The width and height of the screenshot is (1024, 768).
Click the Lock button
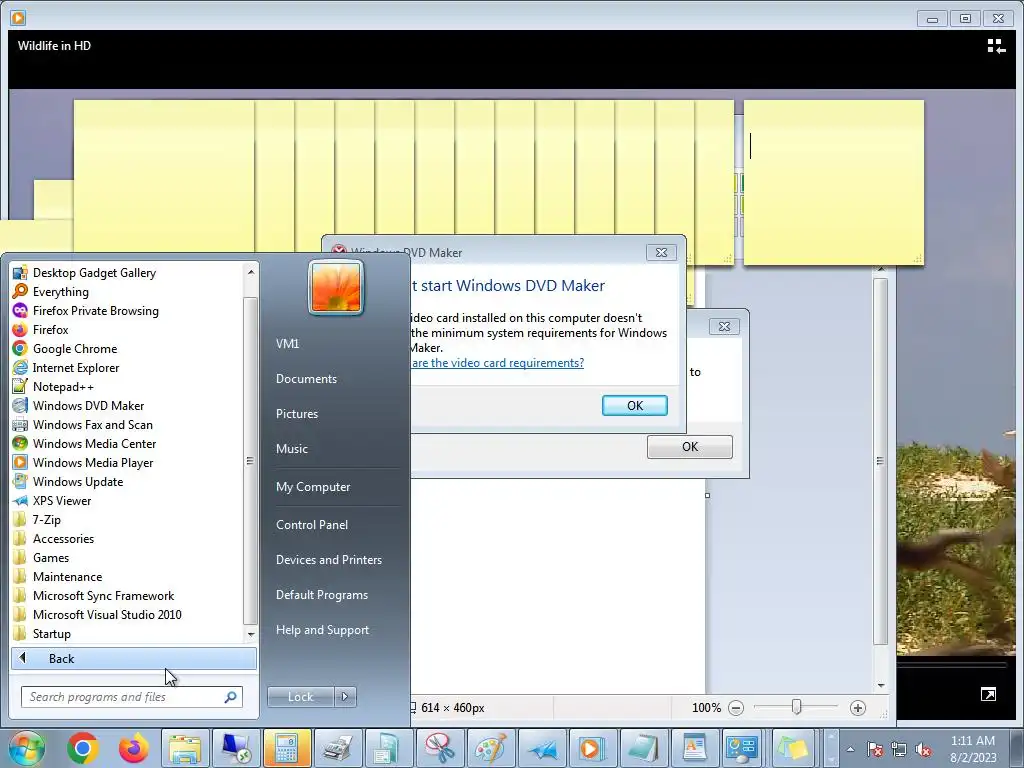[x=300, y=697]
